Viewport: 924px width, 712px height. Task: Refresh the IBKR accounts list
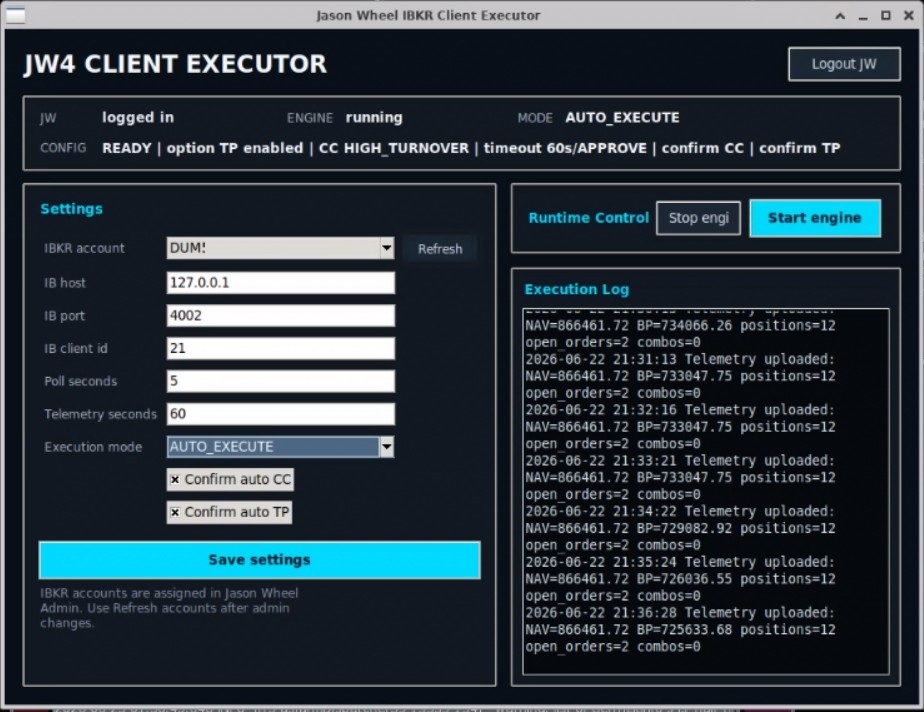point(440,249)
